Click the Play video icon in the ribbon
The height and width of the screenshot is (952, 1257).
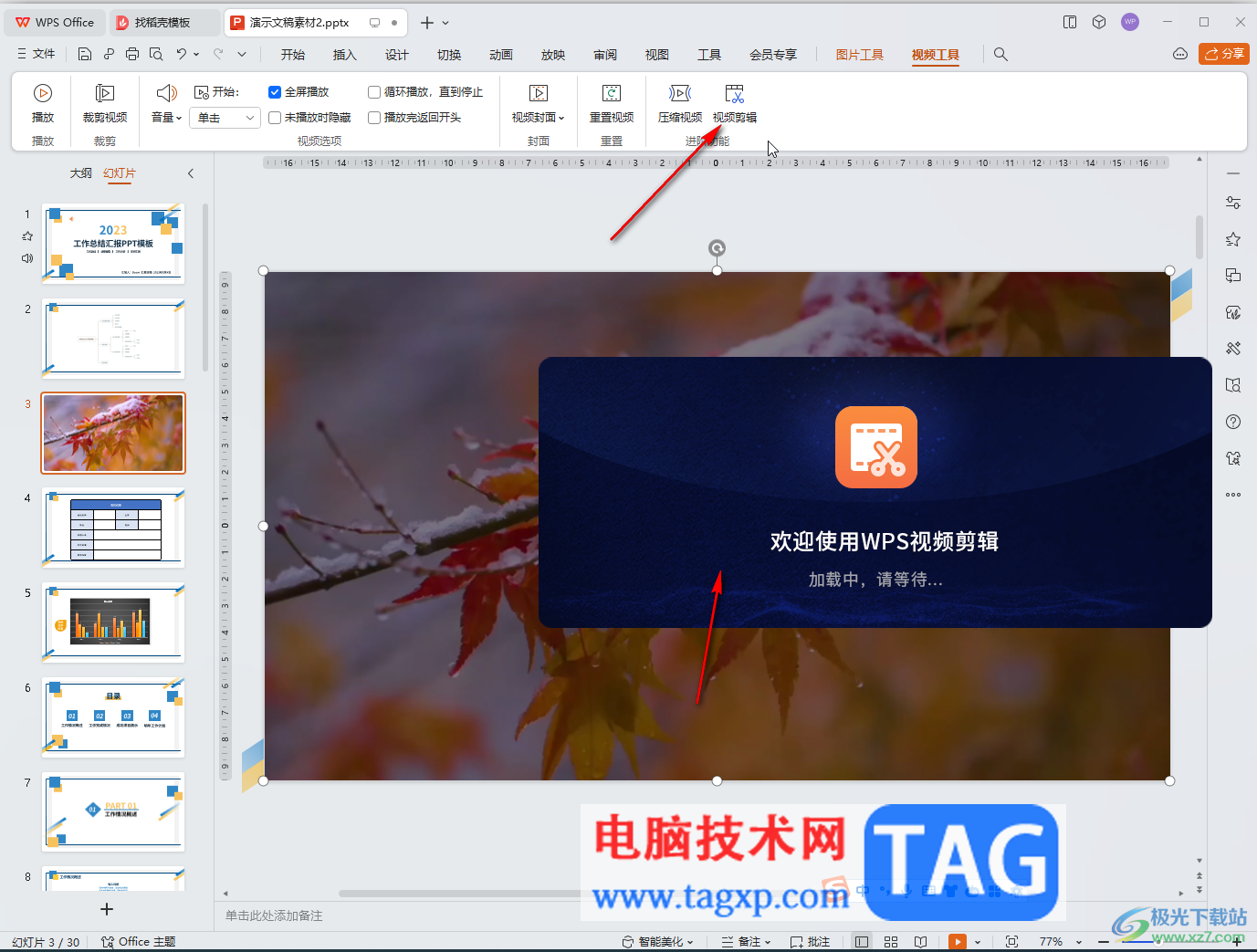pyautogui.click(x=43, y=93)
